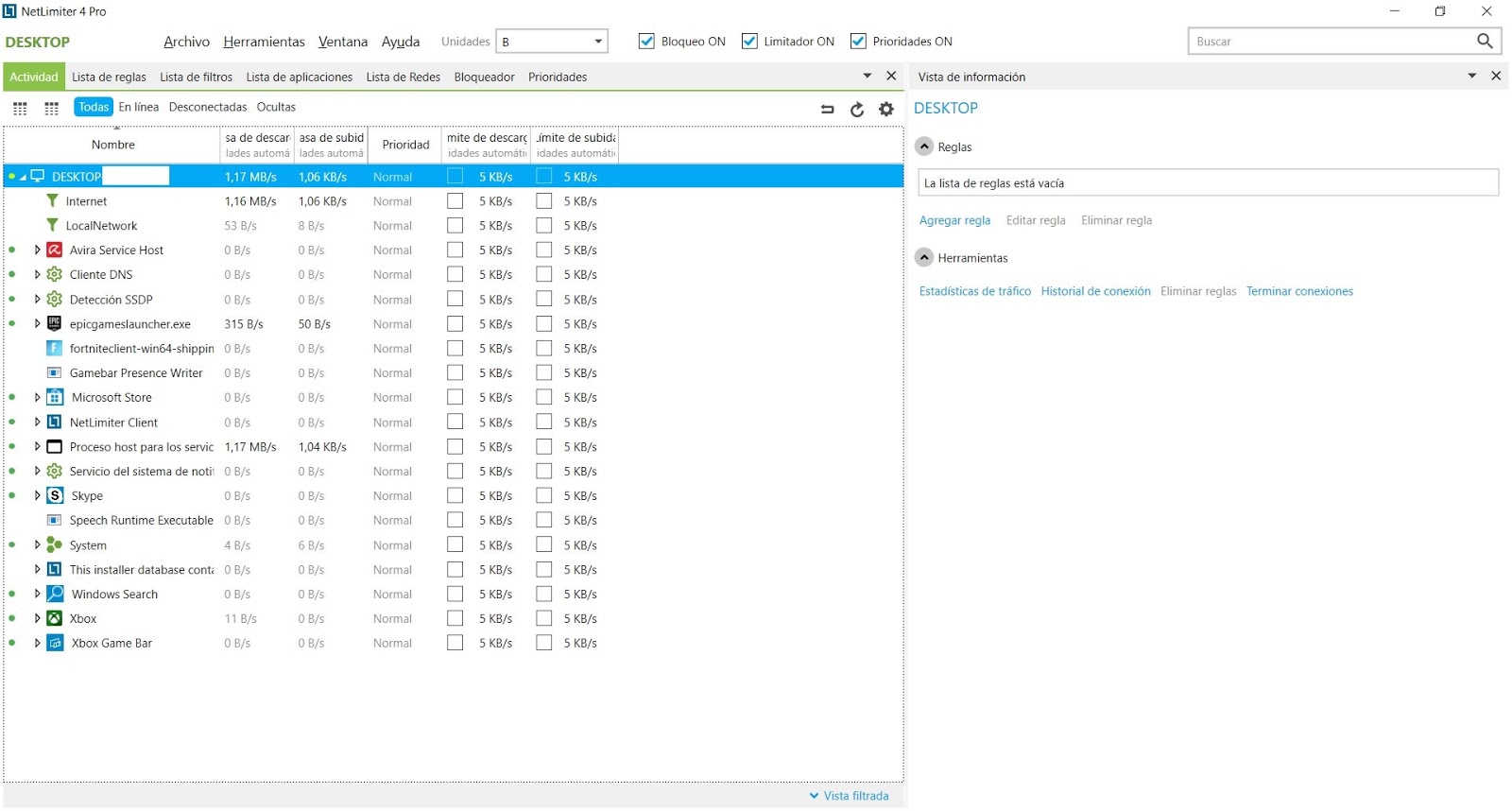The height and width of the screenshot is (811, 1512).
Task: Switch to compact grid view icon
Action: point(52,109)
